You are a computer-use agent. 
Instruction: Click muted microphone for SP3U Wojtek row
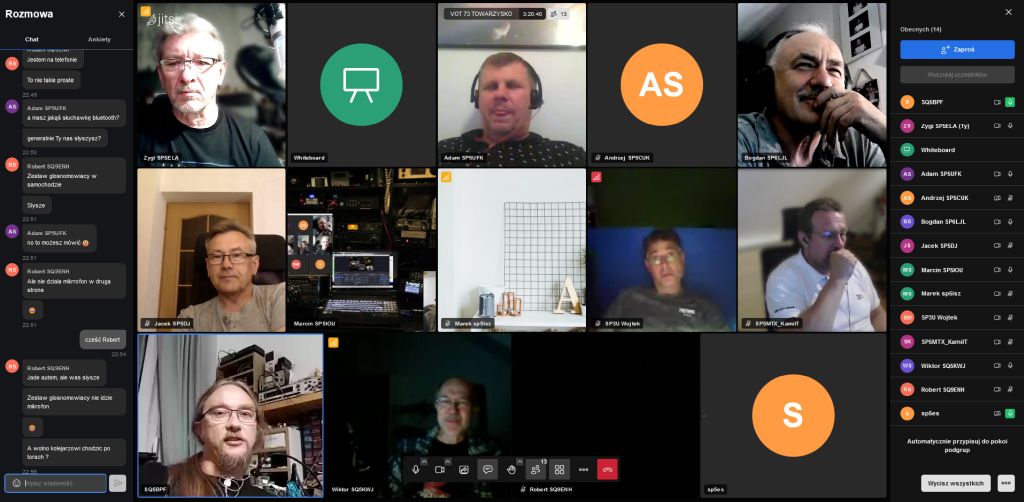[x=1010, y=317]
